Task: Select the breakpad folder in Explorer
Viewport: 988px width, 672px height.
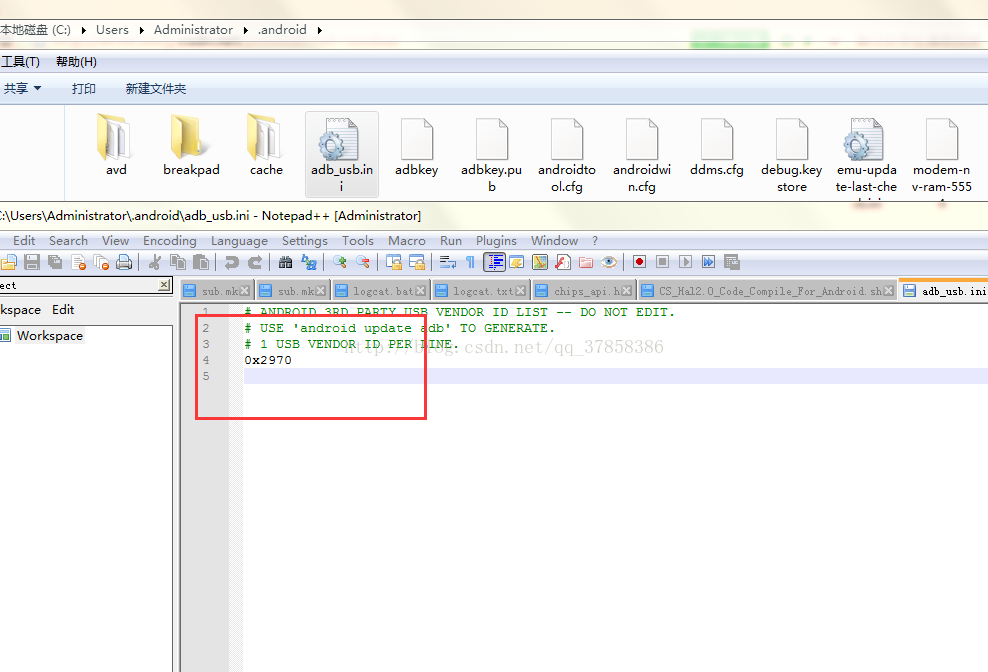Action: (191, 146)
